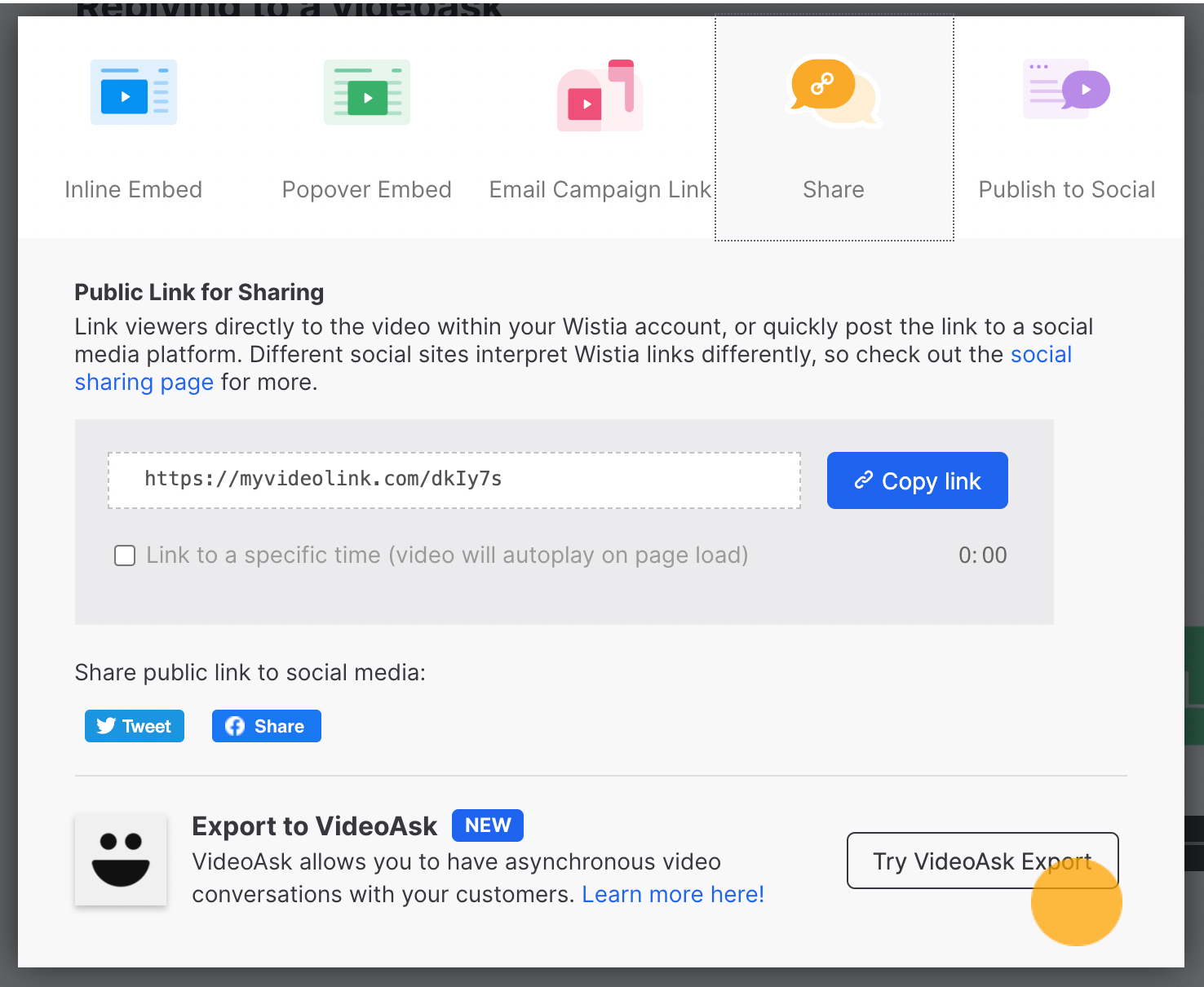The width and height of the screenshot is (1204, 987).
Task: Click the orange Share chat bubble icon
Action: coord(834,92)
